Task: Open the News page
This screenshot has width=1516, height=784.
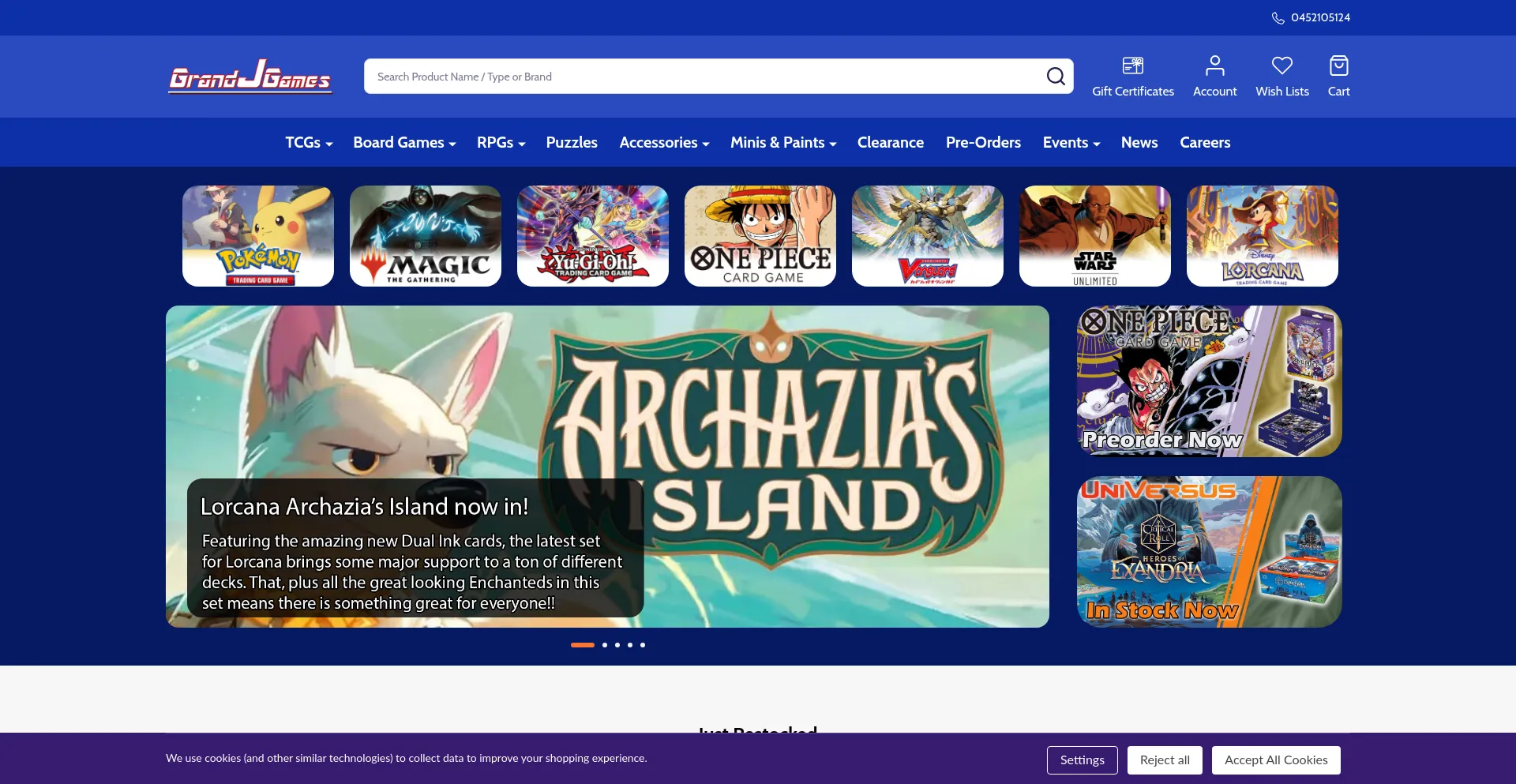Action: [x=1139, y=143]
